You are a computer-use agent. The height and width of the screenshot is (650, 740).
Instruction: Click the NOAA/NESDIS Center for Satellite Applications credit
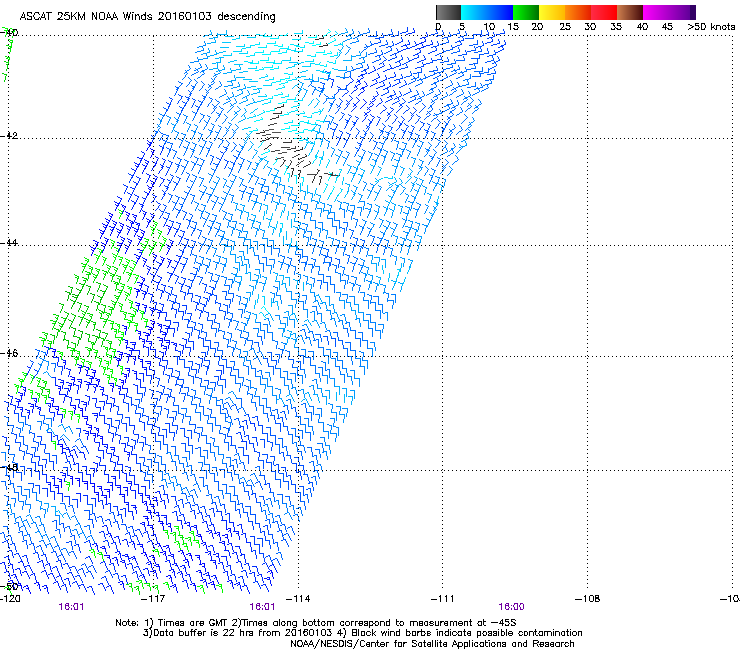[x=432, y=644]
